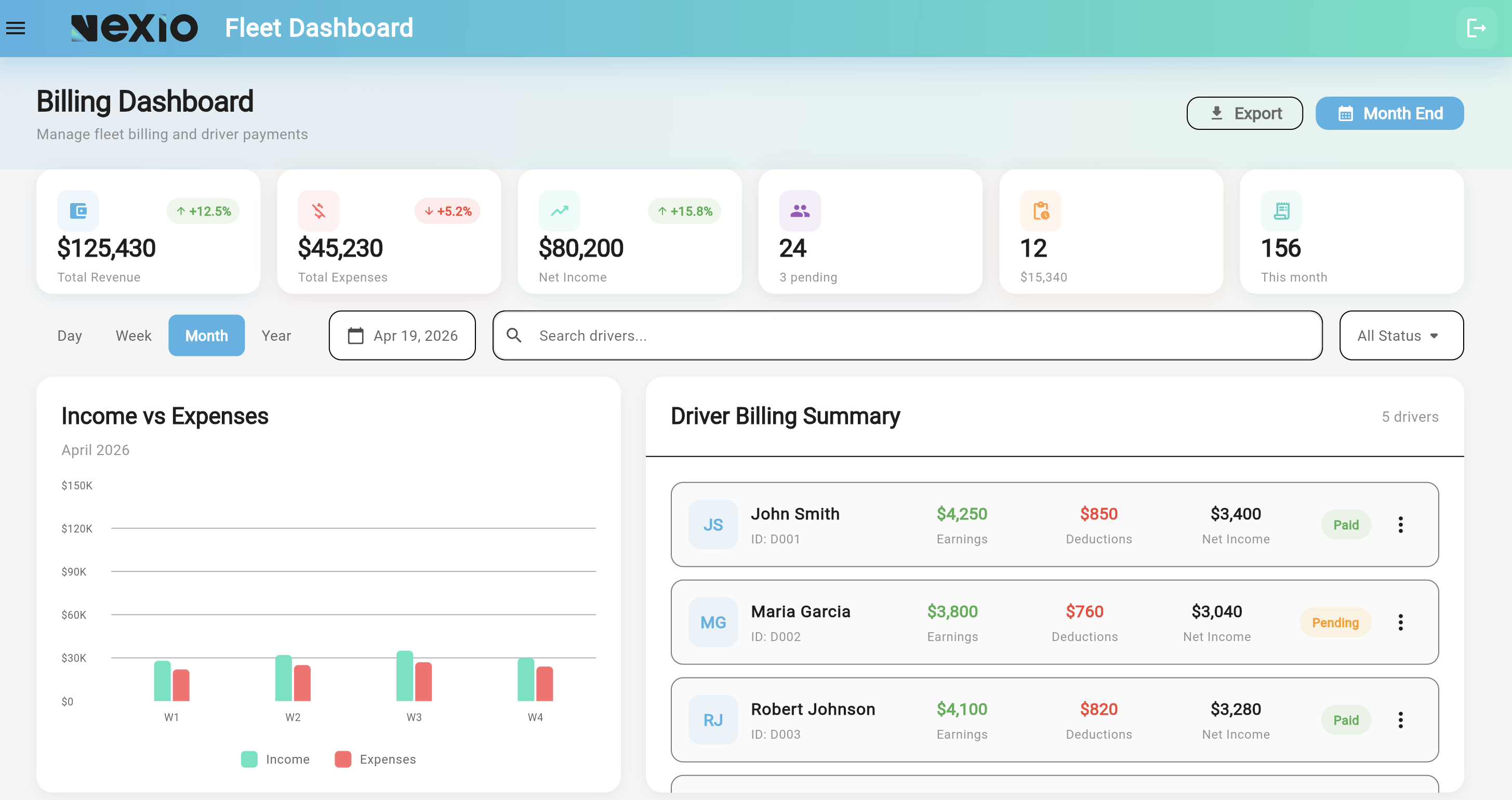Click the John Smith driver name

point(795,514)
